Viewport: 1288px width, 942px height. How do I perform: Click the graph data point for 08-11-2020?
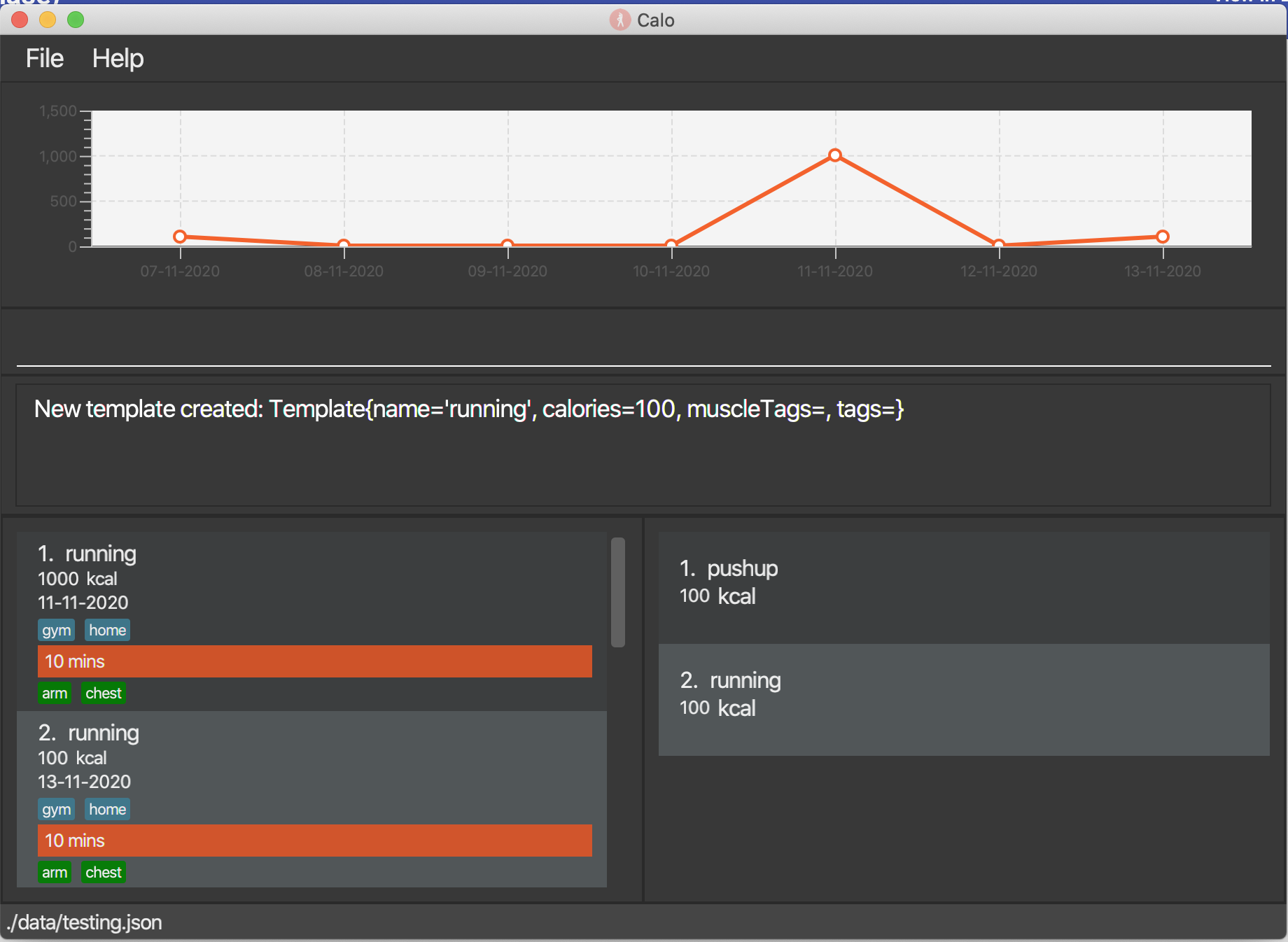click(x=344, y=245)
